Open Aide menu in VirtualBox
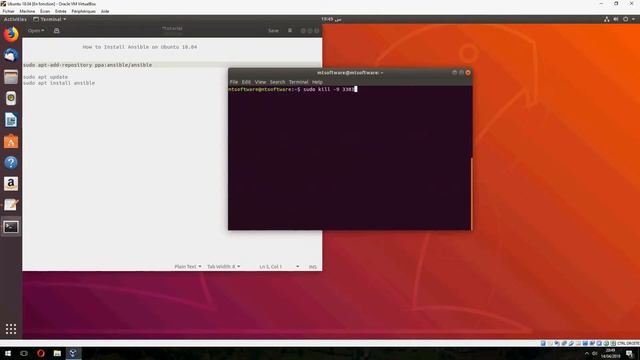 point(105,11)
